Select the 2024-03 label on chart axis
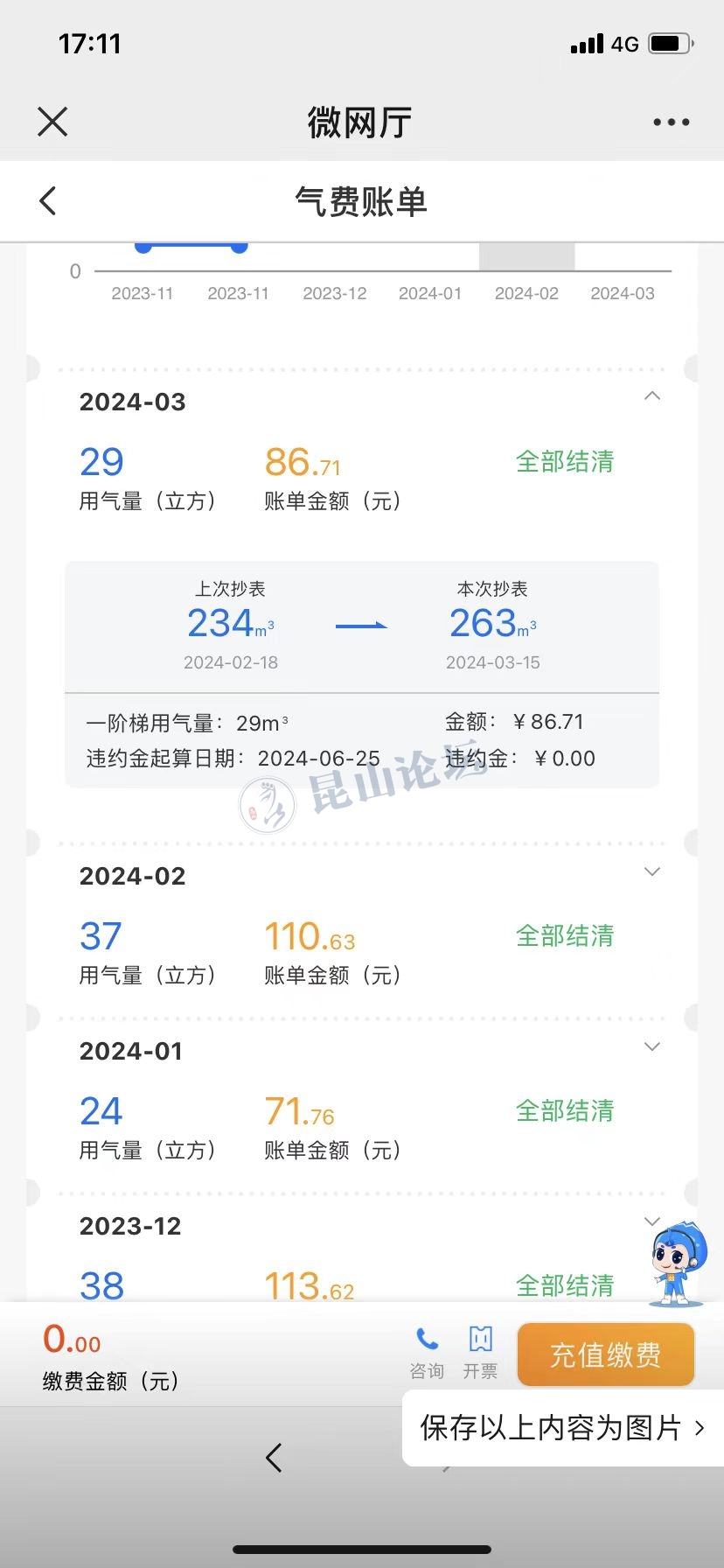This screenshot has width=724, height=1568. coord(622,294)
